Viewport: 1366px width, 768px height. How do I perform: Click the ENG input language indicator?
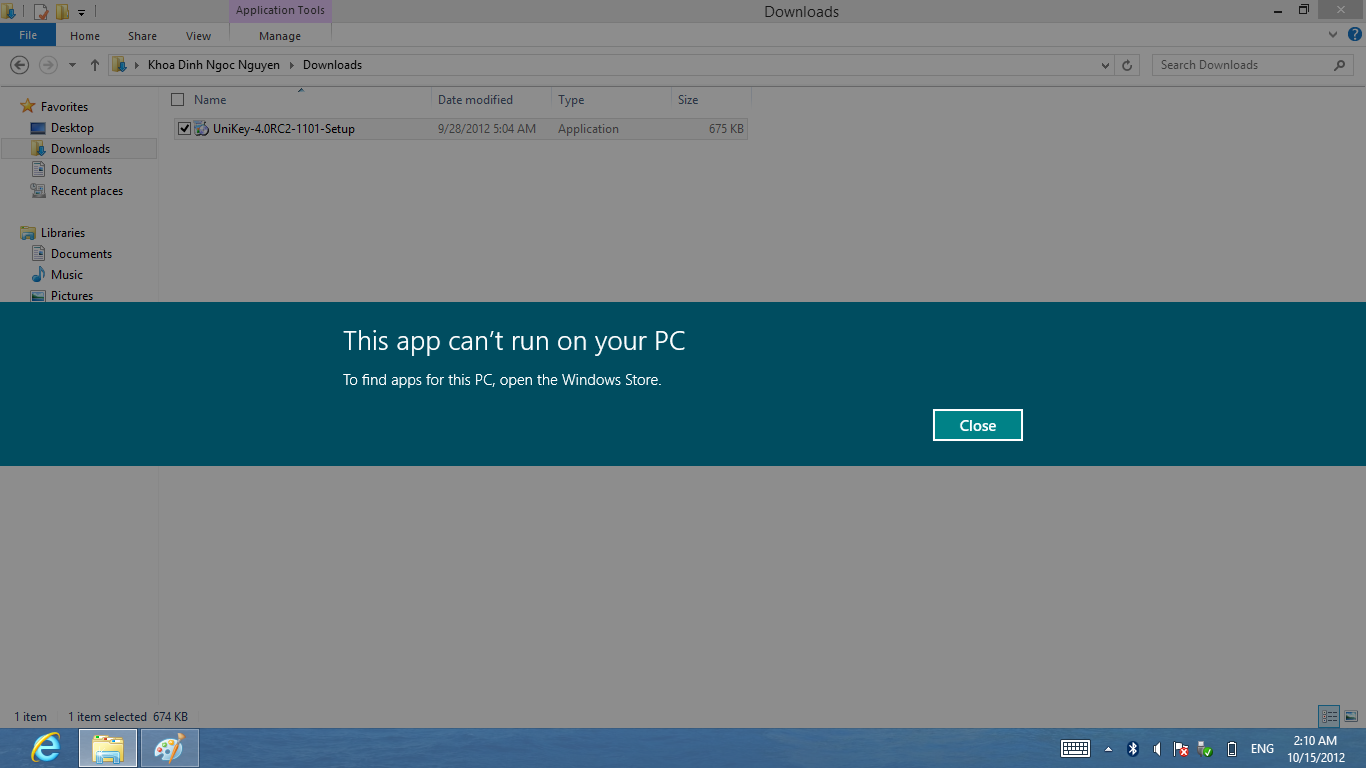tap(1262, 748)
